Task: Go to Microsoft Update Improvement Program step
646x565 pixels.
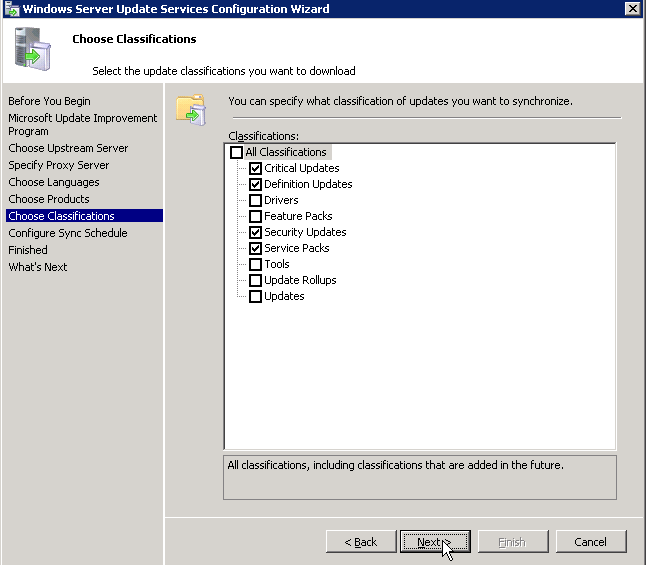Action: click(82, 124)
